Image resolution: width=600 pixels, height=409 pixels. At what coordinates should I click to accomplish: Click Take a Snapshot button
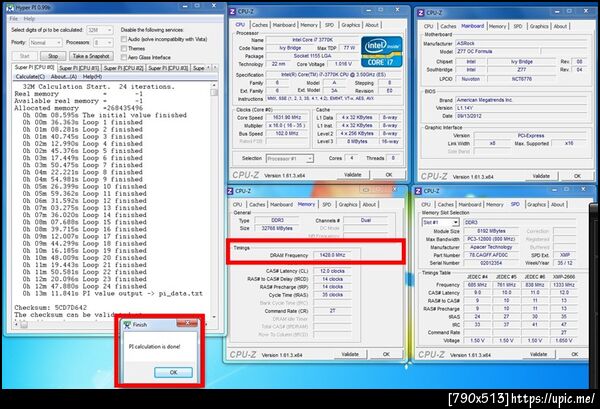coord(91,56)
